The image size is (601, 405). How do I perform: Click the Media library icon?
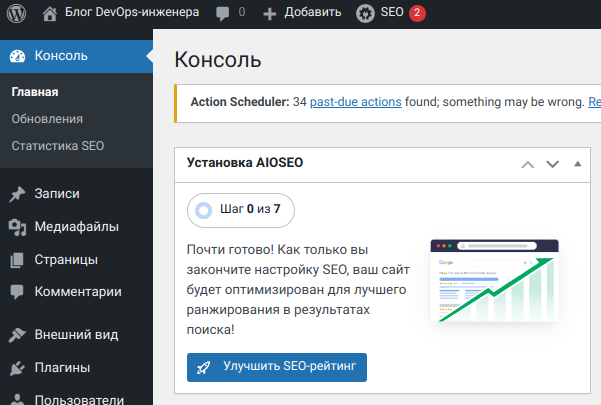[17, 227]
